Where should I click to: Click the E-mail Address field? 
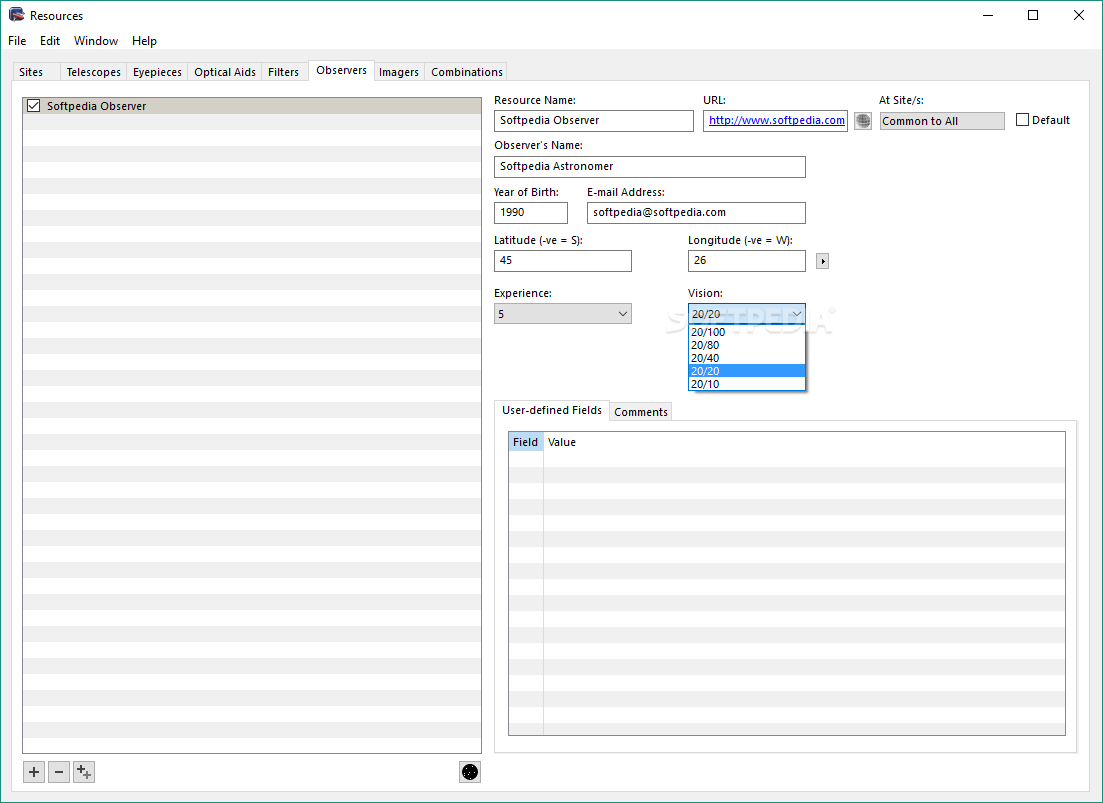(696, 212)
